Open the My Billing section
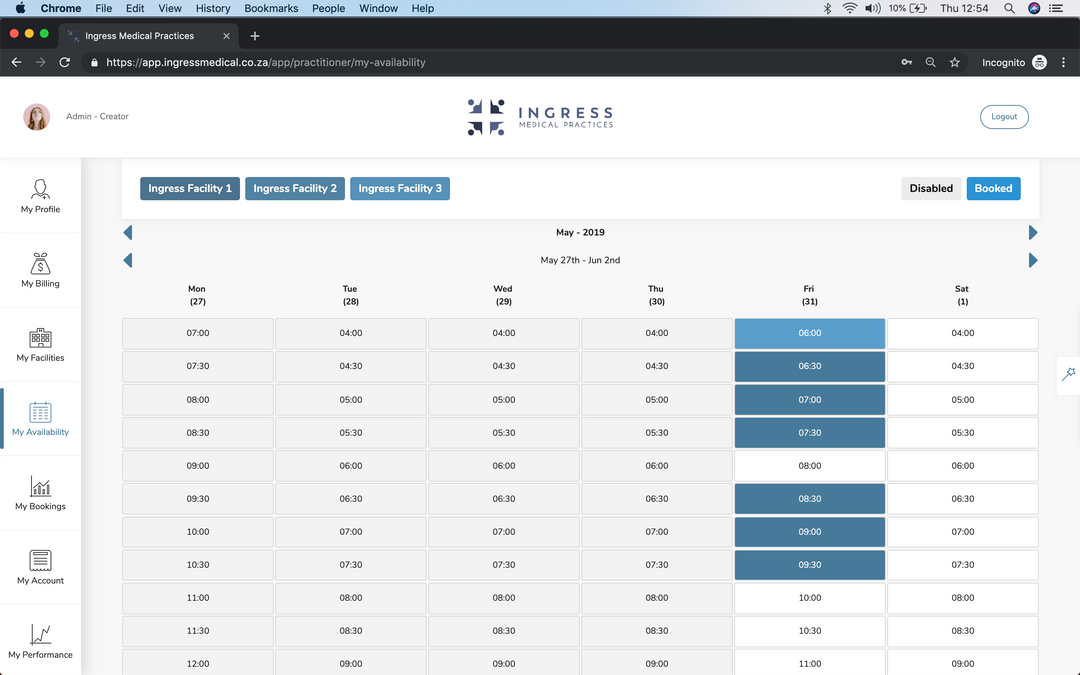The image size is (1080, 675). tap(40, 270)
